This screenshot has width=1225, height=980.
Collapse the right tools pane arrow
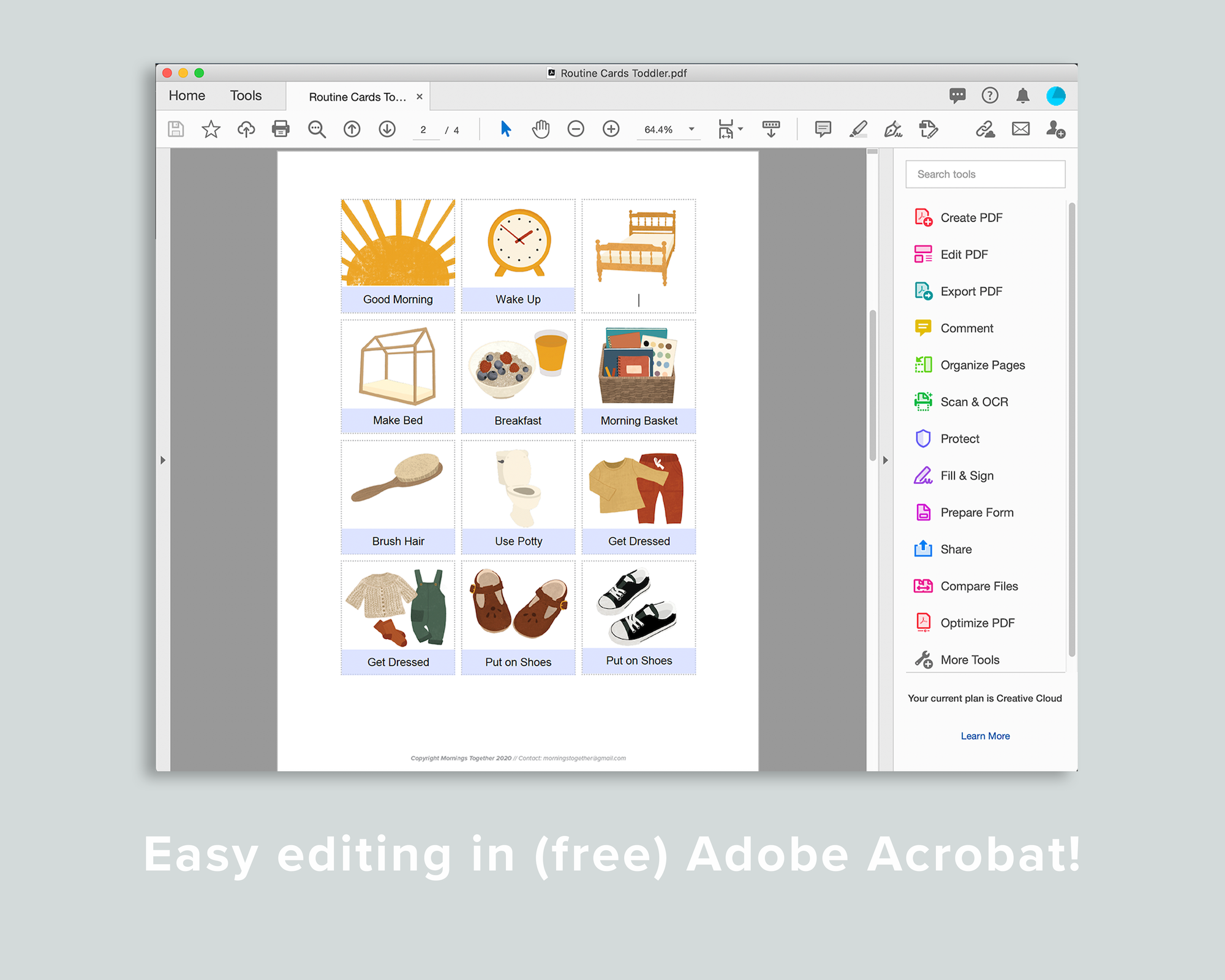click(x=885, y=460)
